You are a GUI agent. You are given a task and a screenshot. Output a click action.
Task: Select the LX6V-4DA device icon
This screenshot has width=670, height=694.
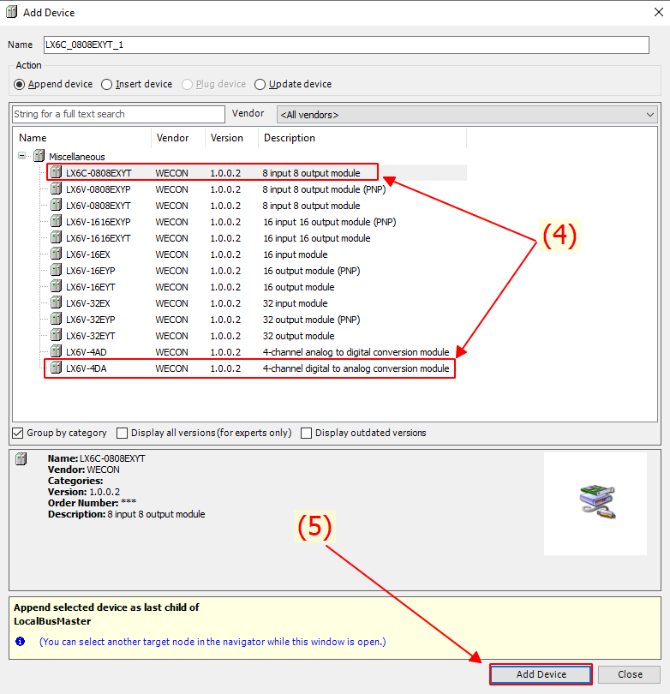56,369
